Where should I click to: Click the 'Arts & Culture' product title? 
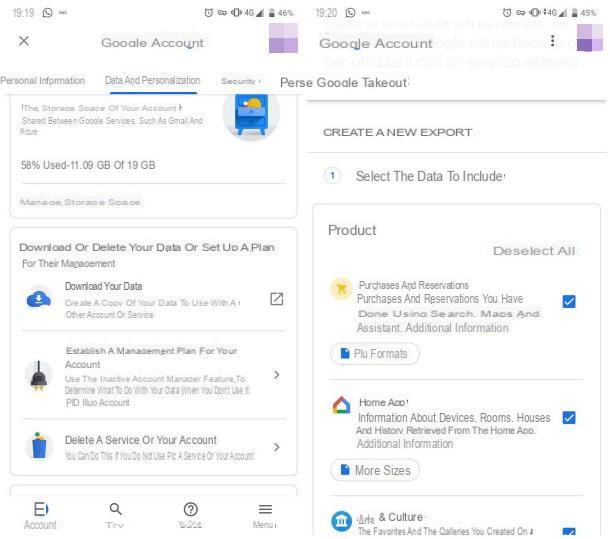(390, 518)
